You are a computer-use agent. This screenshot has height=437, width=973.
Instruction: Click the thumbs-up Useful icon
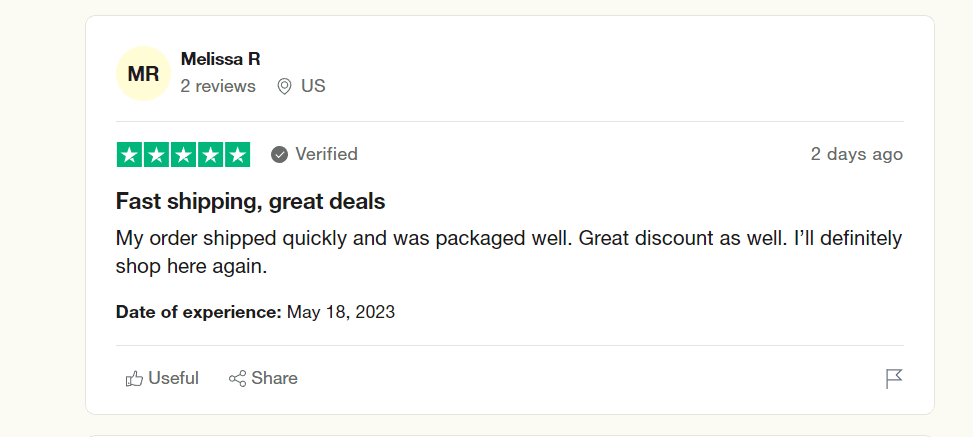click(134, 378)
